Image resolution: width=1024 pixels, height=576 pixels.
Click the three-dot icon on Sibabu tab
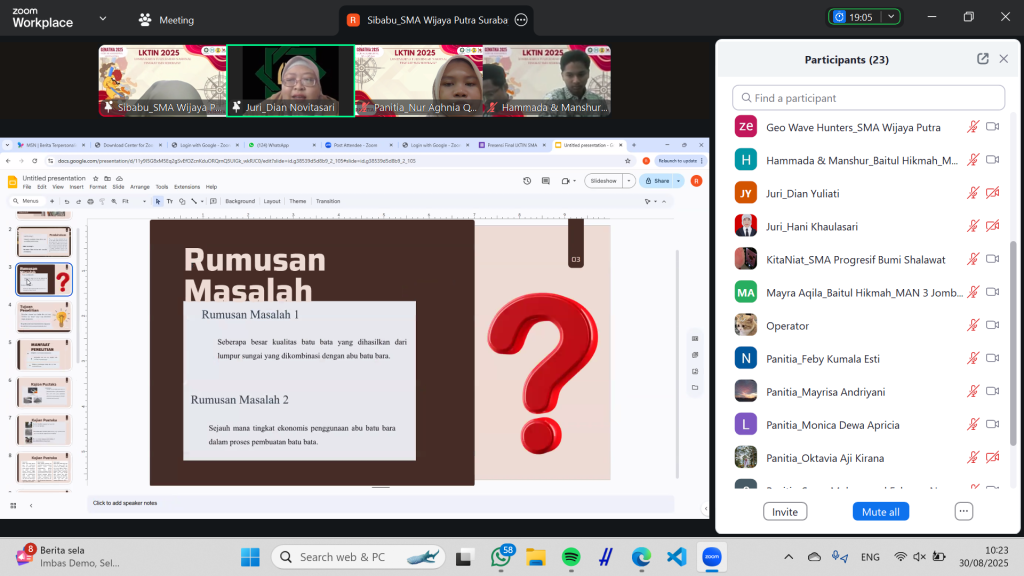tap(520, 20)
